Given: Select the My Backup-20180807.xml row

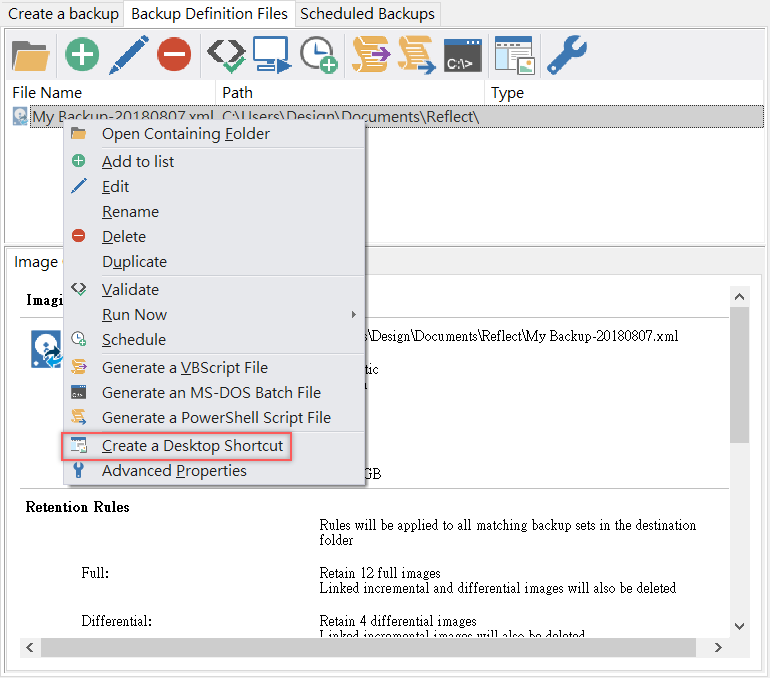Looking at the screenshot, I should coord(397,116).
